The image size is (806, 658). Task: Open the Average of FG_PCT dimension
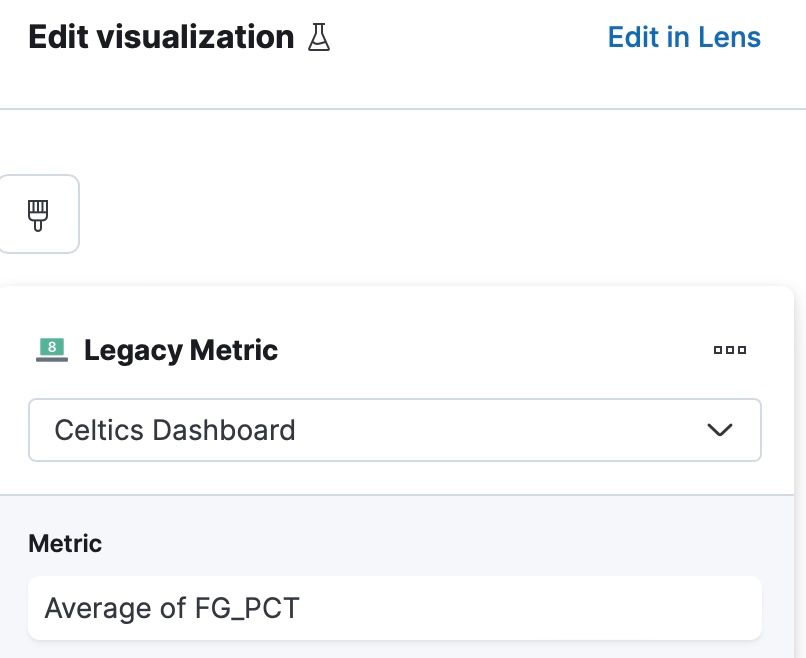pyautogui.click(x=394, y=608)
